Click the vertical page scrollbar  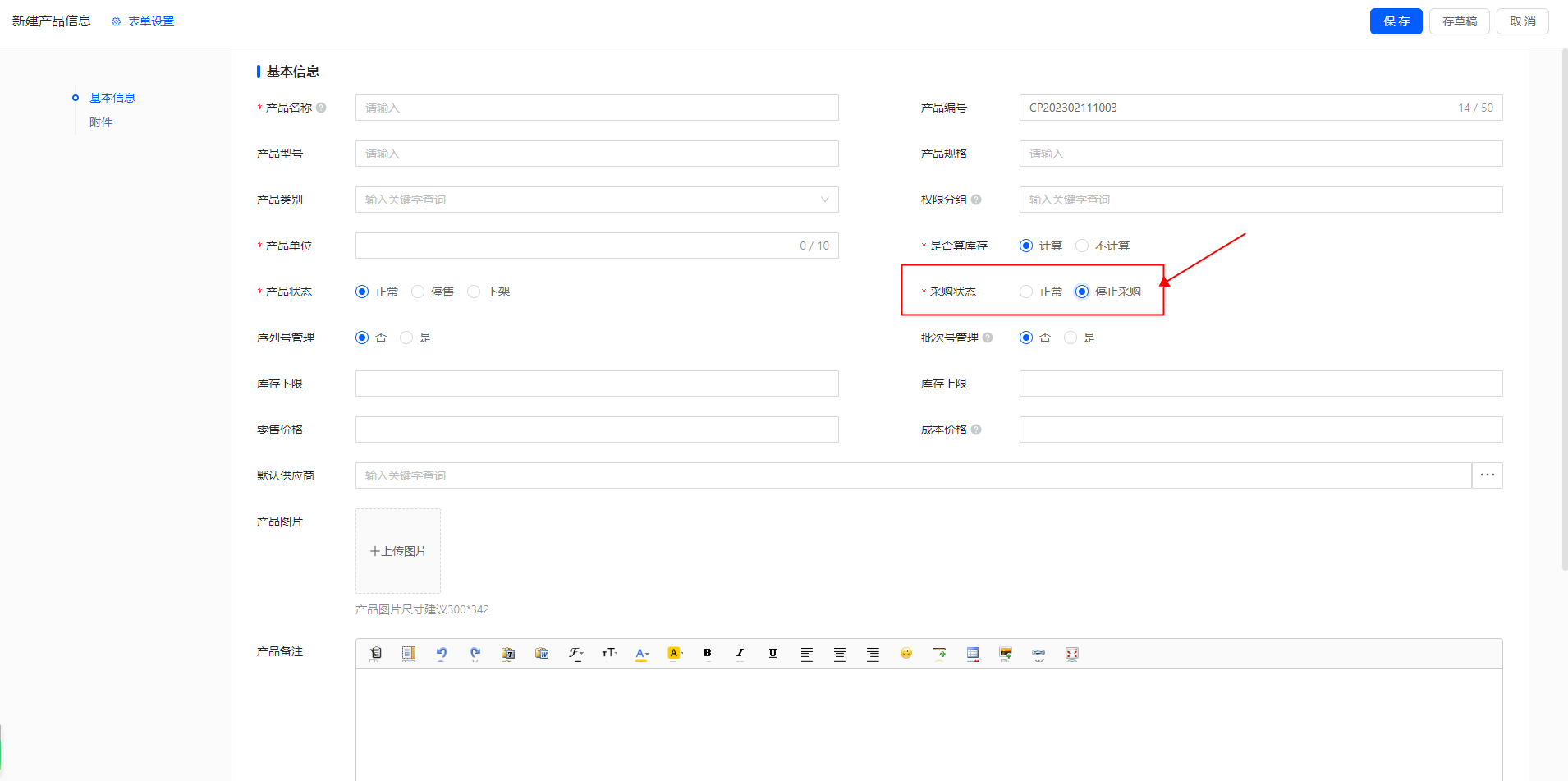click(1564, 309)
